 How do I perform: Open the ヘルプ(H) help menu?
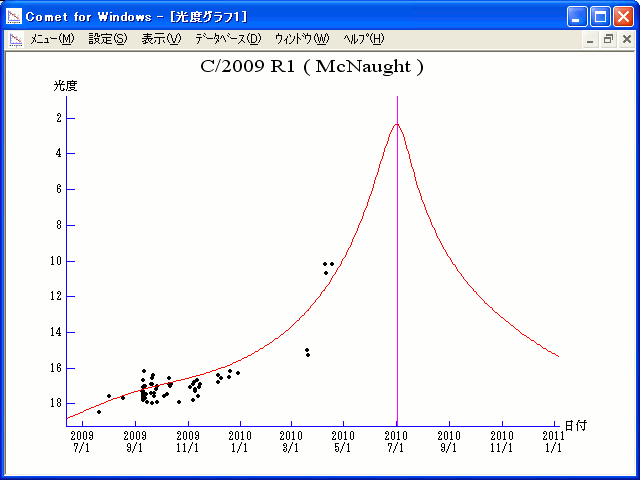363,39
